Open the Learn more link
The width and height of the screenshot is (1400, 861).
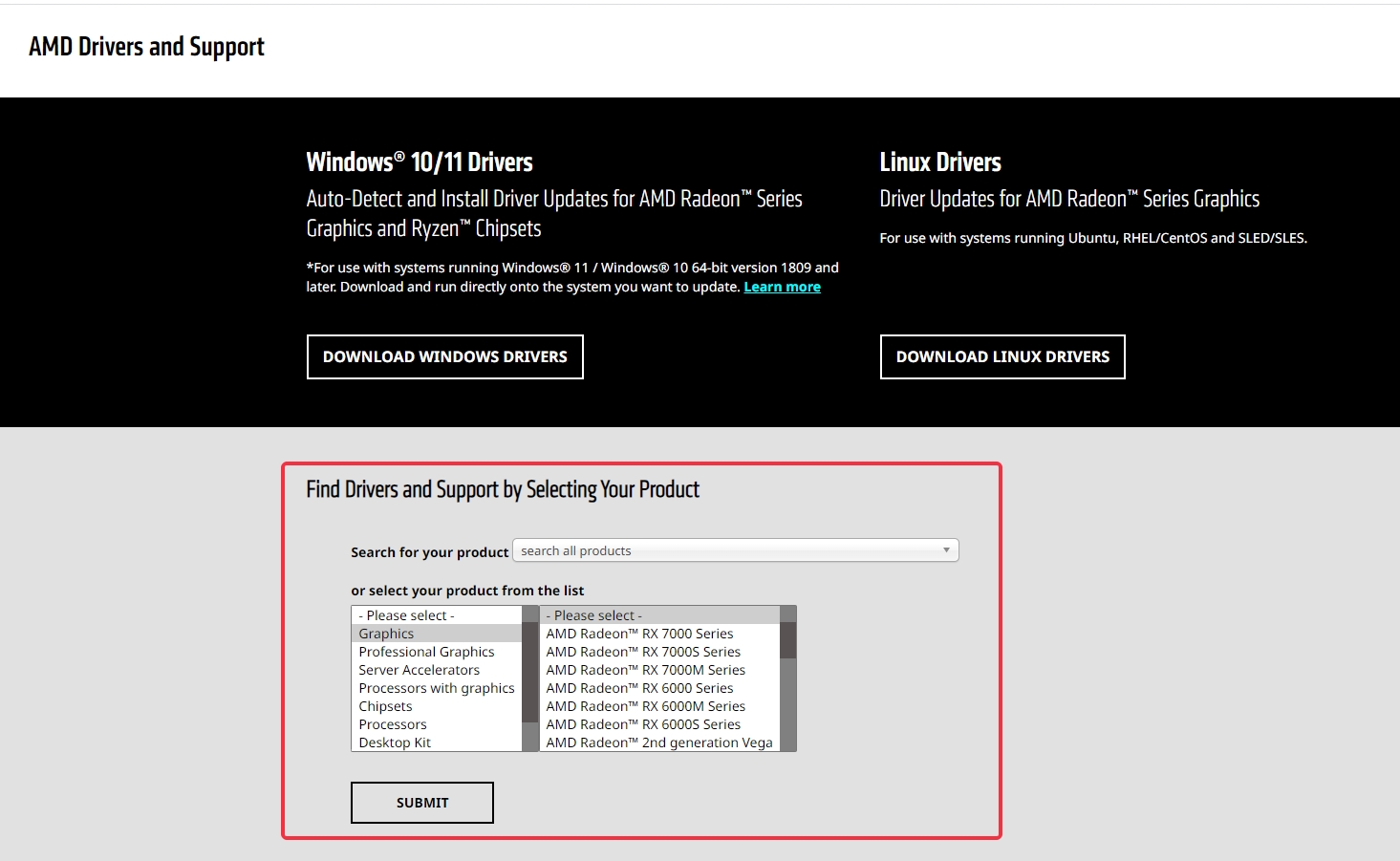[x=782, y=287]
